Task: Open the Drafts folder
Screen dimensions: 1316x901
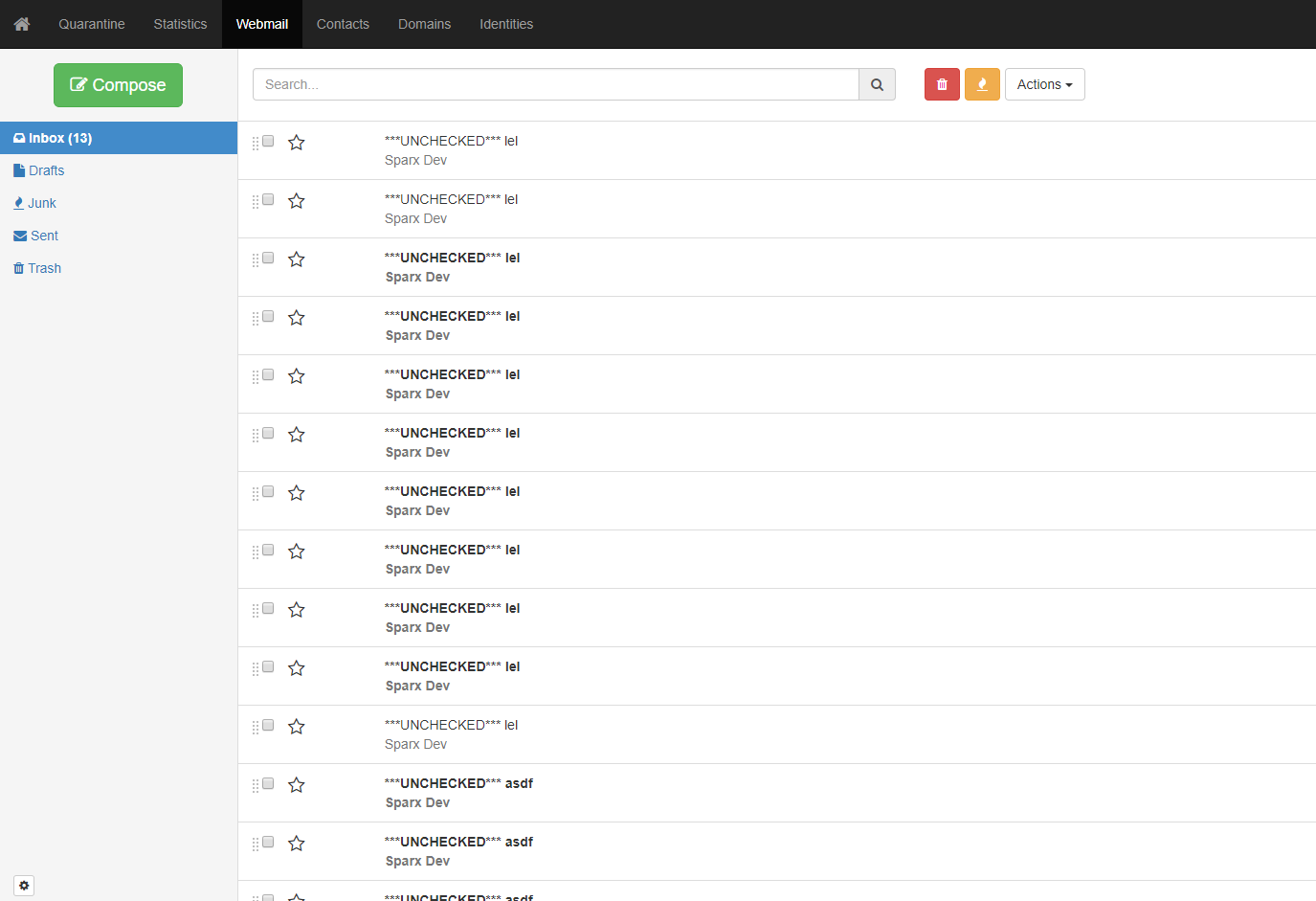Action: click(x=44, y=169)
